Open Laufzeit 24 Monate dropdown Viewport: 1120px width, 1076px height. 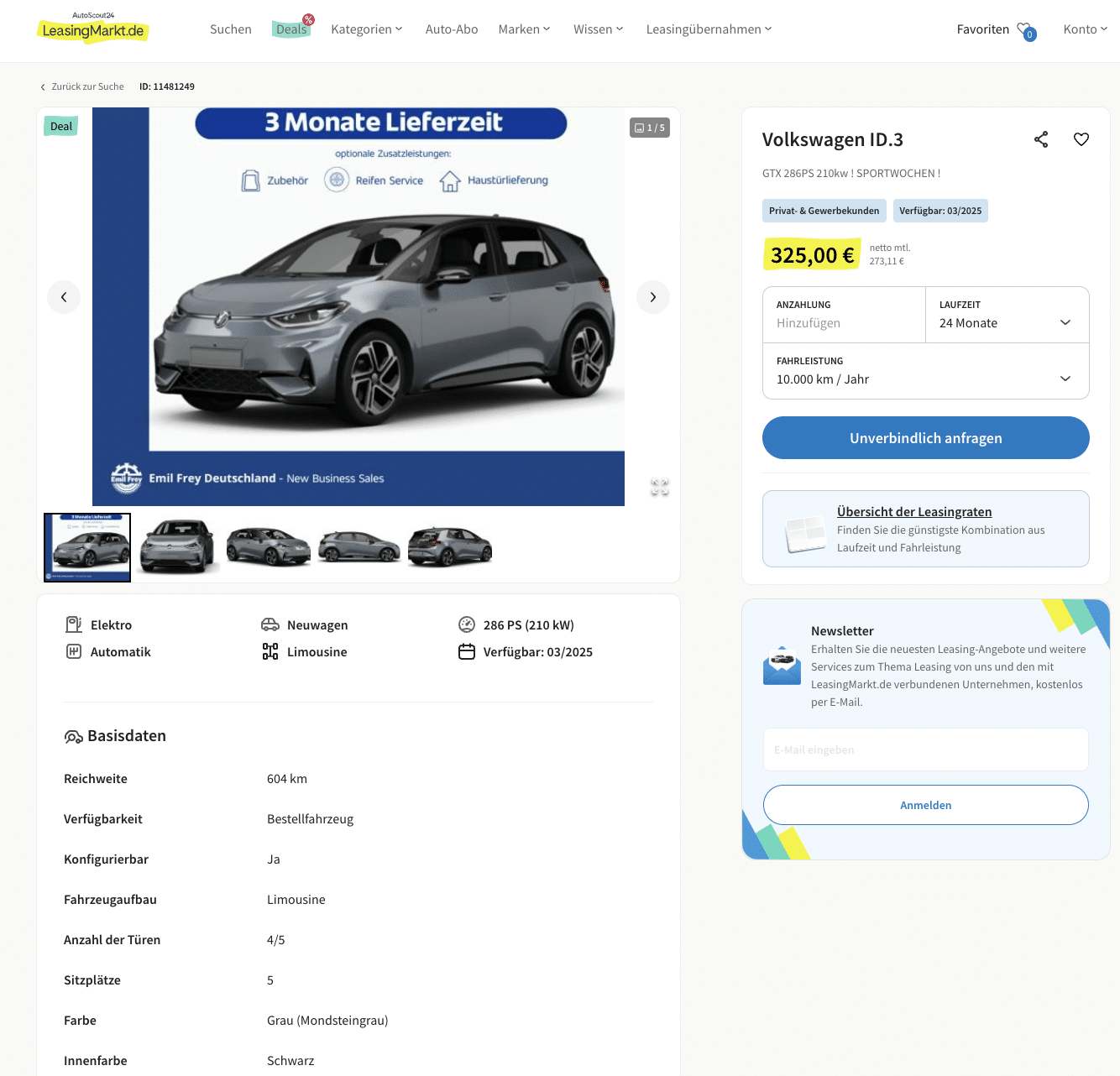tap(1007, 315)
